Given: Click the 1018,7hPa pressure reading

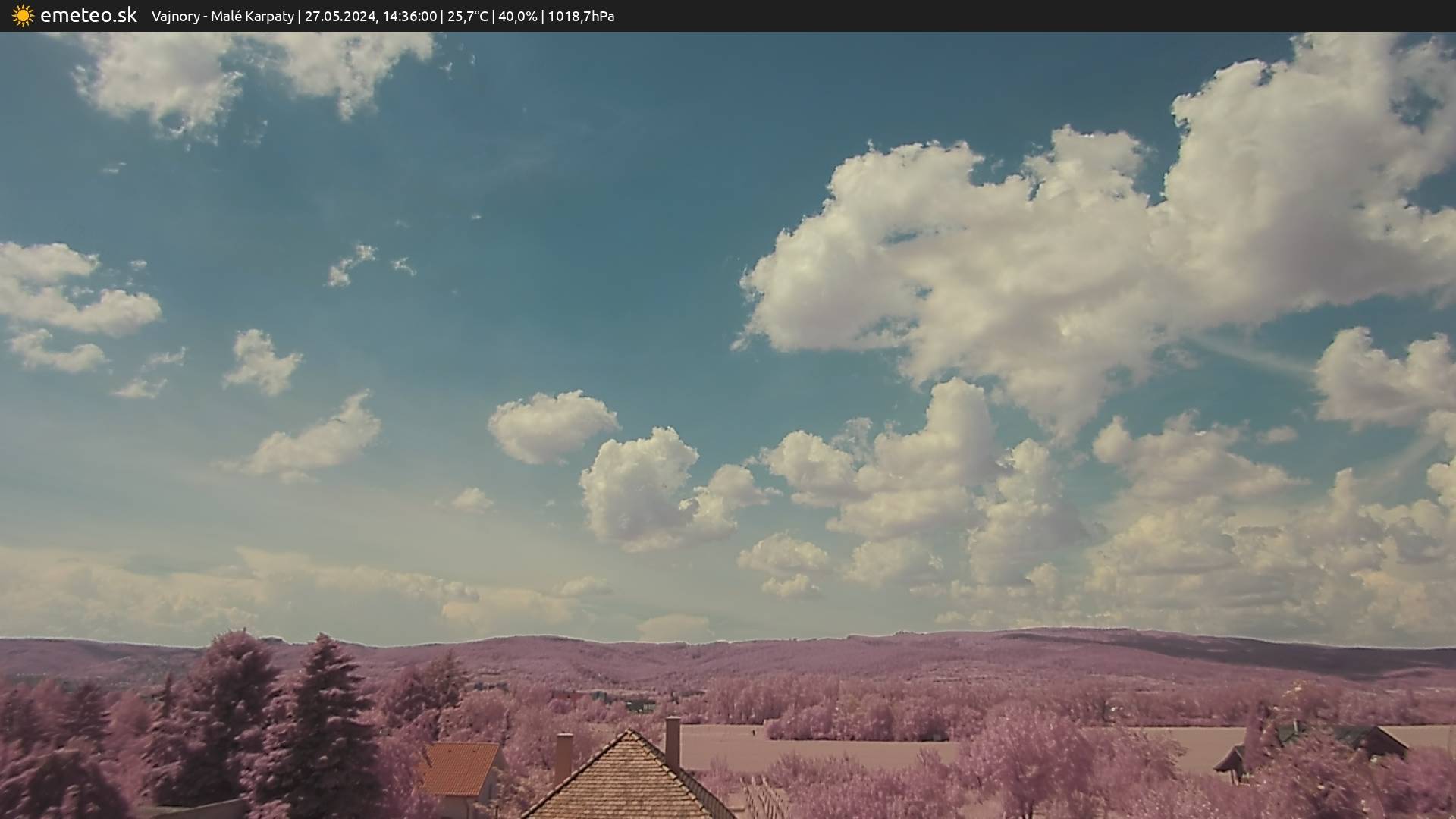Looking at the screenshot, I should tap(581, 16).
